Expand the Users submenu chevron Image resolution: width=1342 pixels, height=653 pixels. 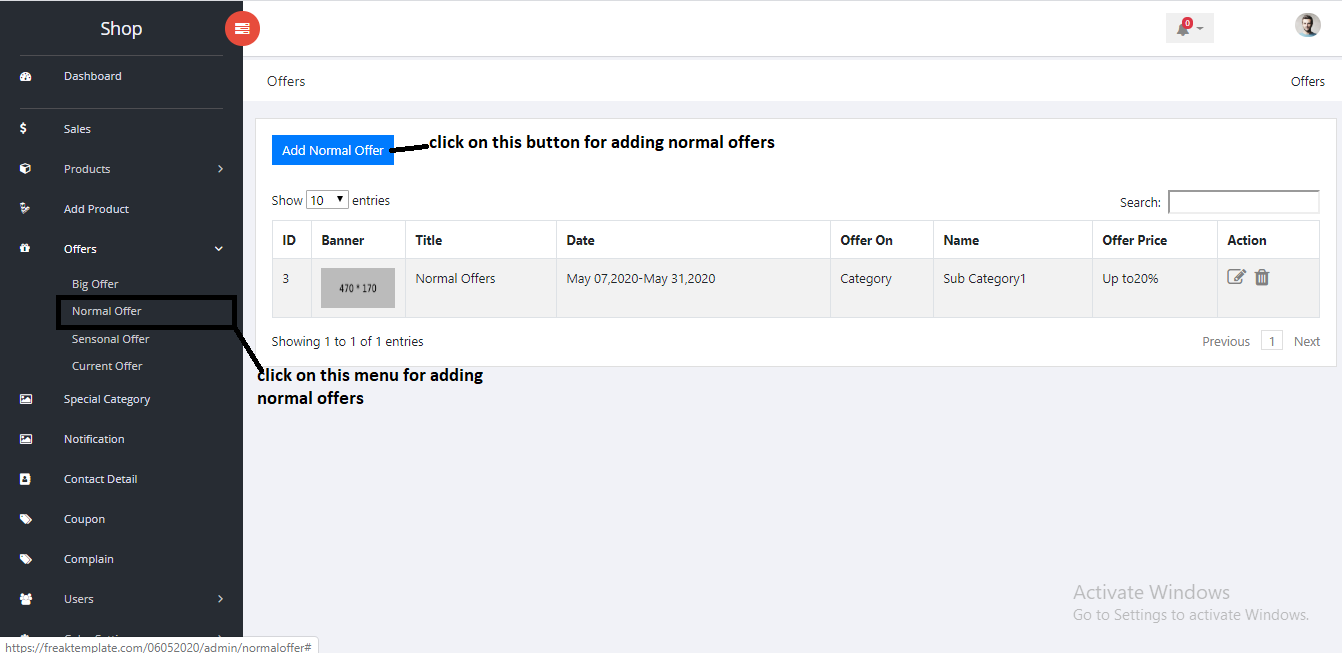coord(220,599)
